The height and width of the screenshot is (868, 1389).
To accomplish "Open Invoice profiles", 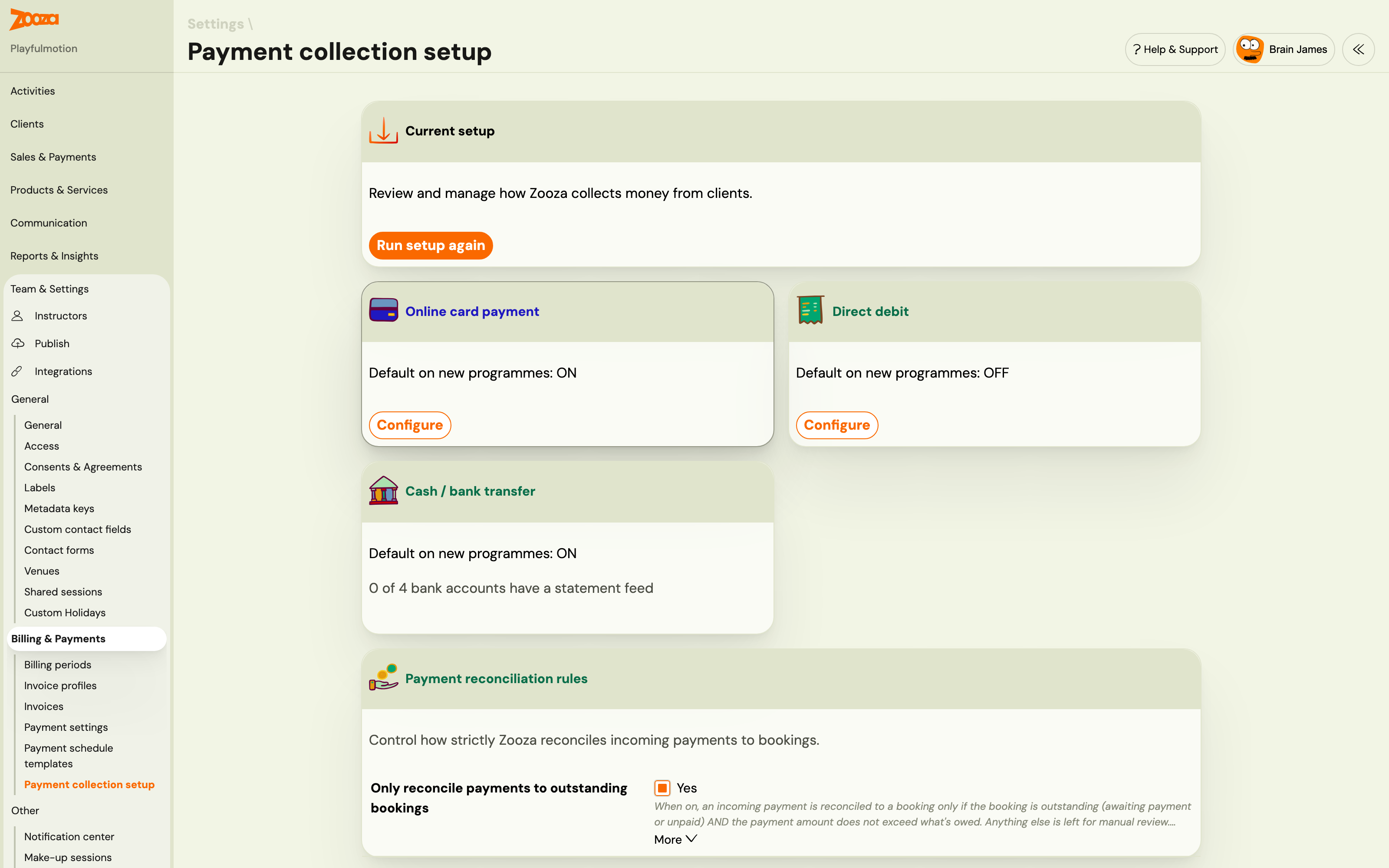I will (60, 685).
